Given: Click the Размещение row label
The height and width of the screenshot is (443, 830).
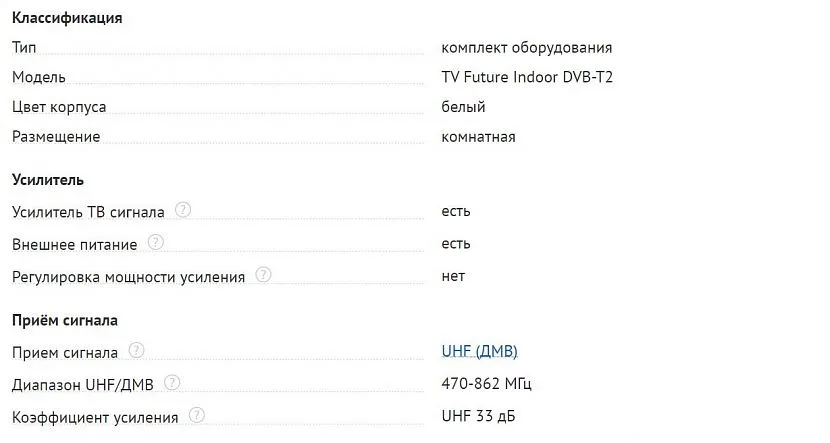Looking at the screenshot, I should click(x=56, y=137).
